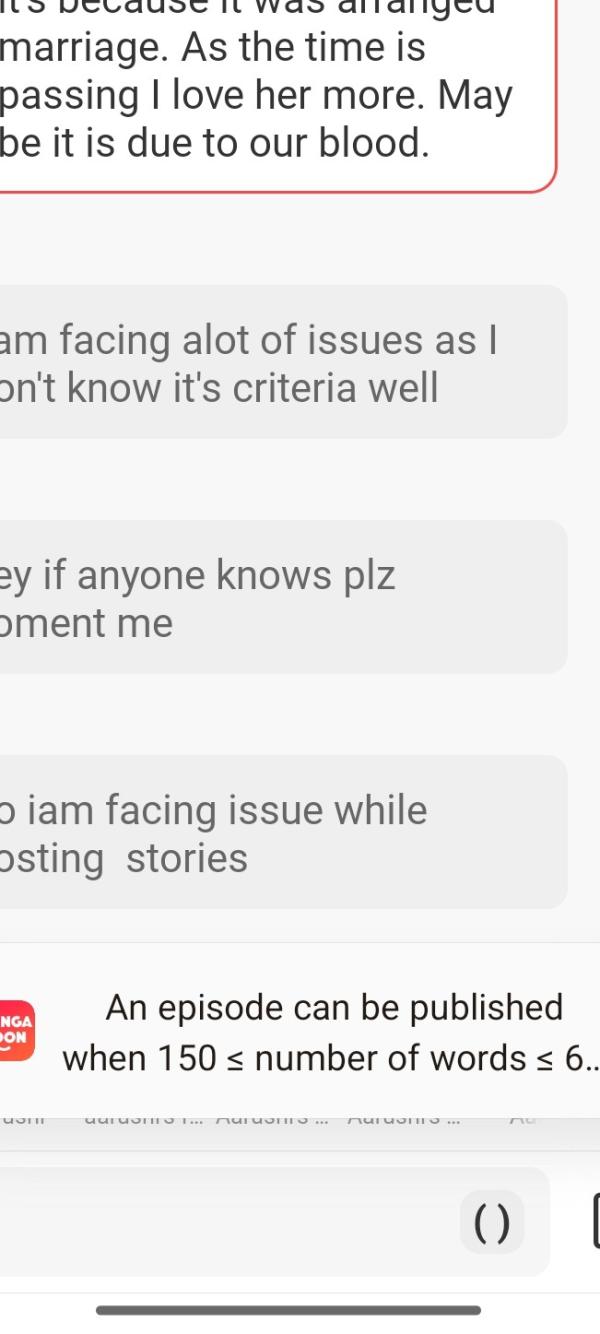The width and height of the screenshot is (600, 1334).
Task: Tap the cut-off icon beside the parentheses button
Action: tap(596, 1220)
